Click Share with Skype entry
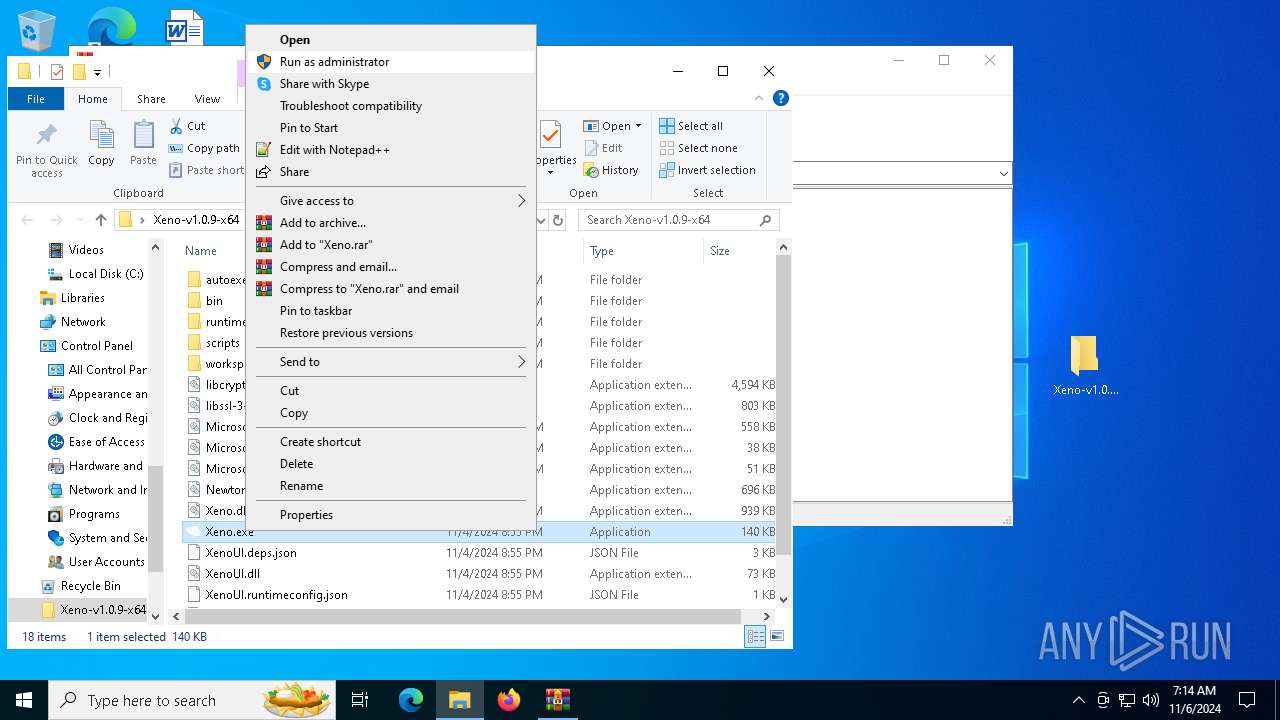 tap(391, 84)
